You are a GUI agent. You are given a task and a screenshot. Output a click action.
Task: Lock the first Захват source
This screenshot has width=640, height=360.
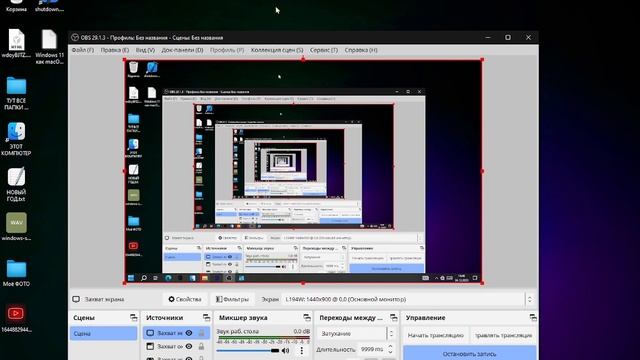201,333
